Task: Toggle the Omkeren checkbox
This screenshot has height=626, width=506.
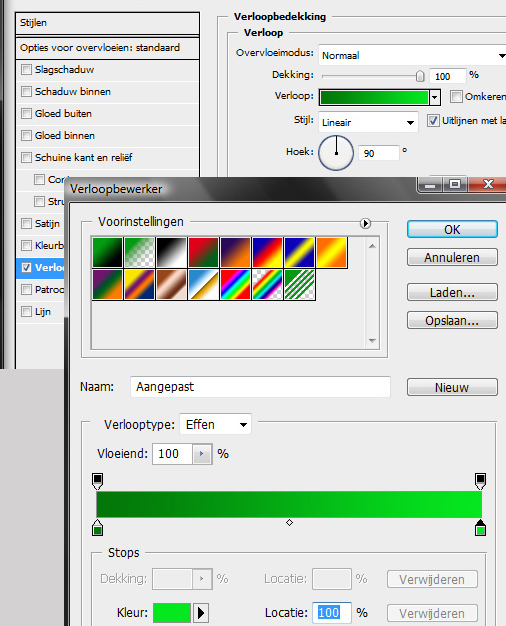Action: click(456, 96)
